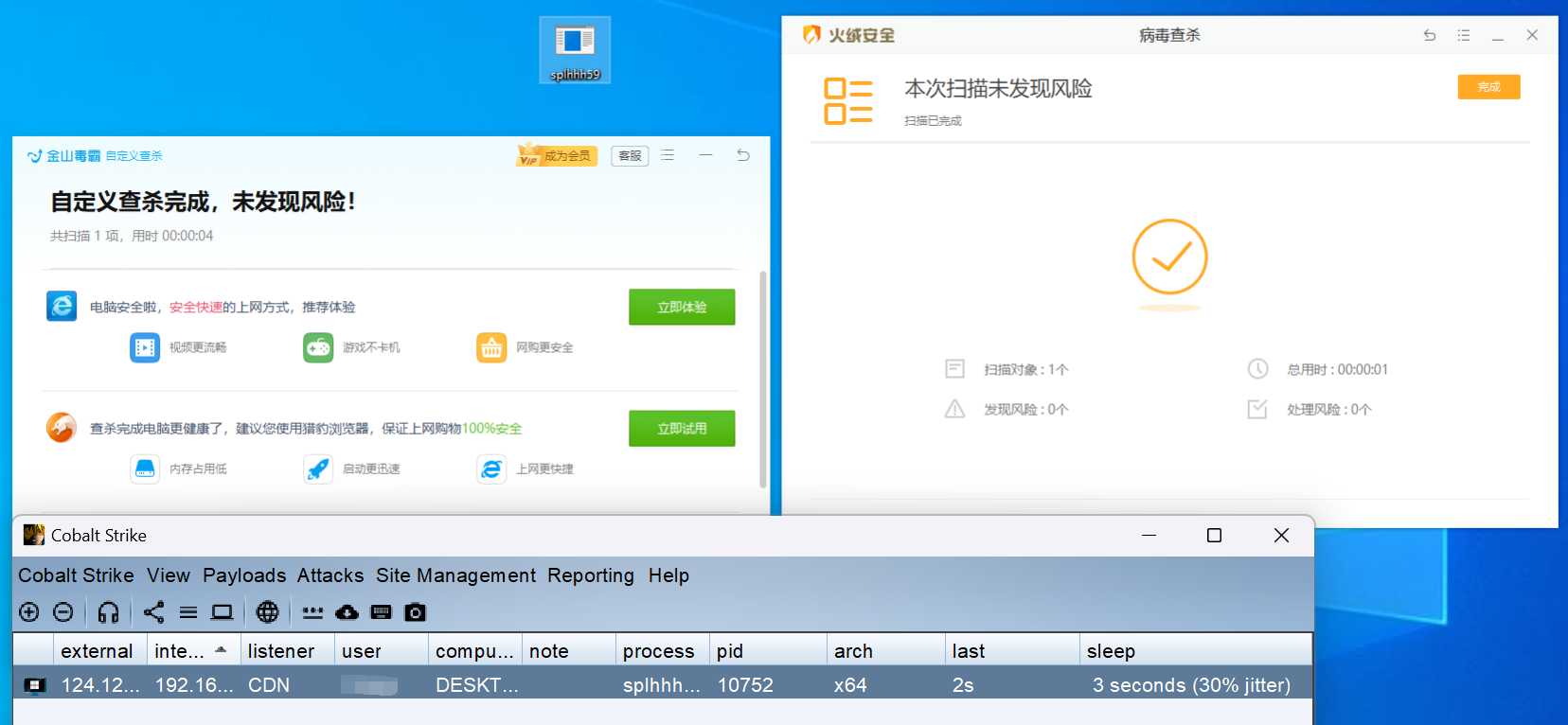Image resolution: width=1568 pixels, height=725 pixels.
Task: View keystrokes via the keyboard icon
Action: (x=382, y=612)
